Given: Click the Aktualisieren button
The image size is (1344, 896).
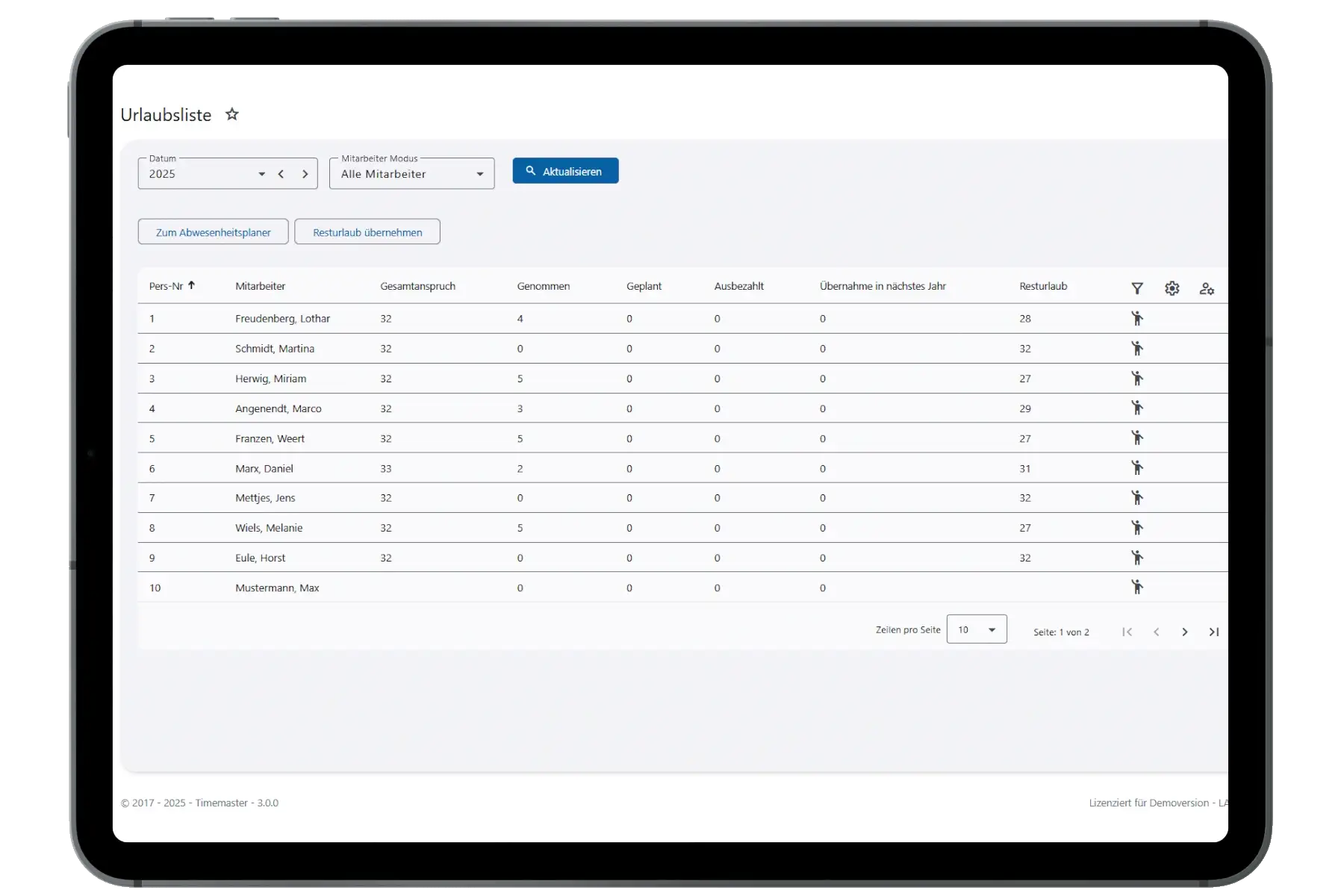Looking at the screenshot, I should point(565,171).
